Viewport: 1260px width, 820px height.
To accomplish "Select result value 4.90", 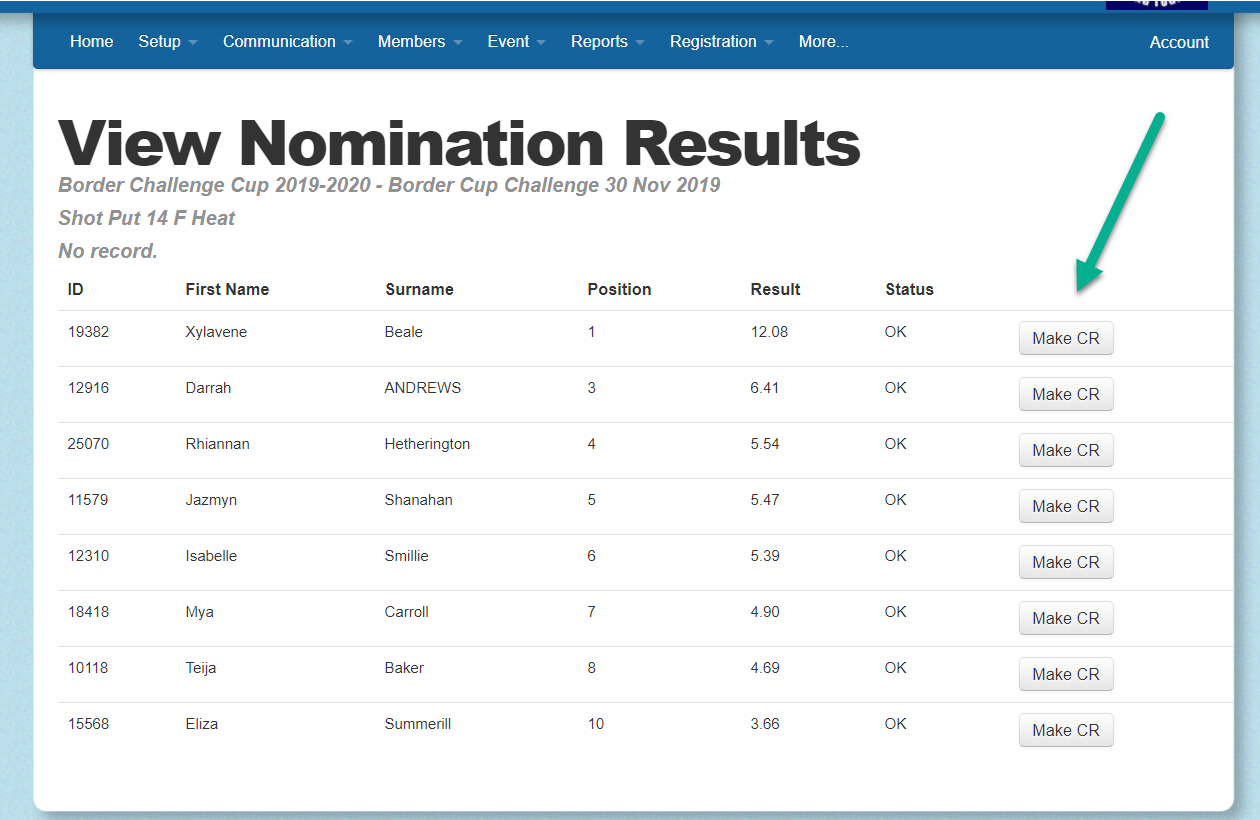I will click(x=765, y=612).
